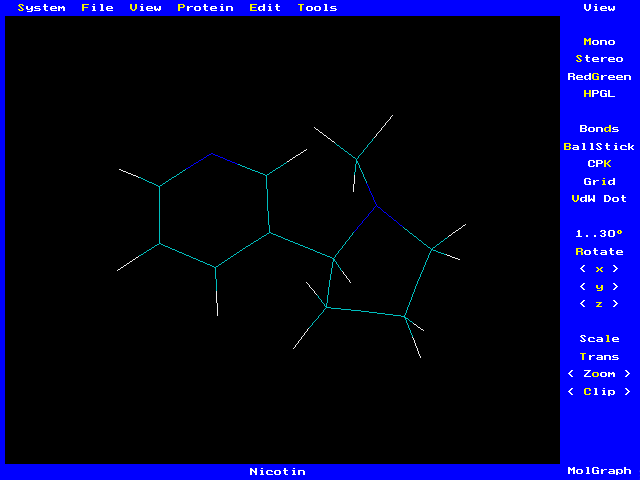This screenshot has height=480, width=640.
Task: Click left arrow to decrease Clip
Action: click(x=571, y=392)
